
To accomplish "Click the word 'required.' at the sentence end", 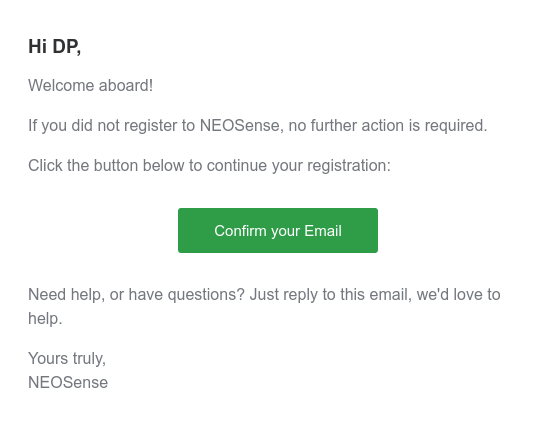I will [x=456, y=126].
